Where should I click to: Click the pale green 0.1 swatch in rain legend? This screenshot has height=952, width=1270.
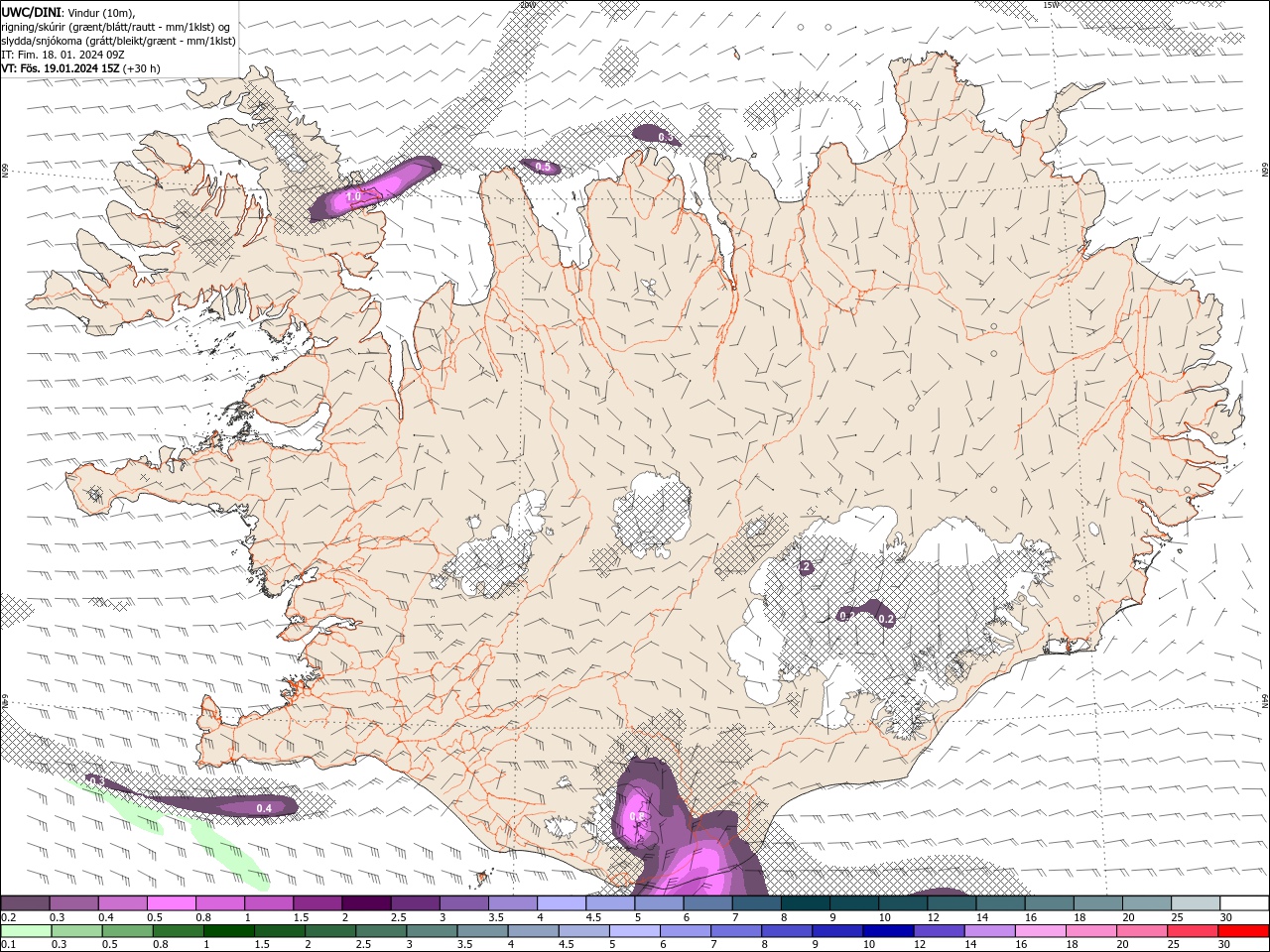[x=26, y=931]
